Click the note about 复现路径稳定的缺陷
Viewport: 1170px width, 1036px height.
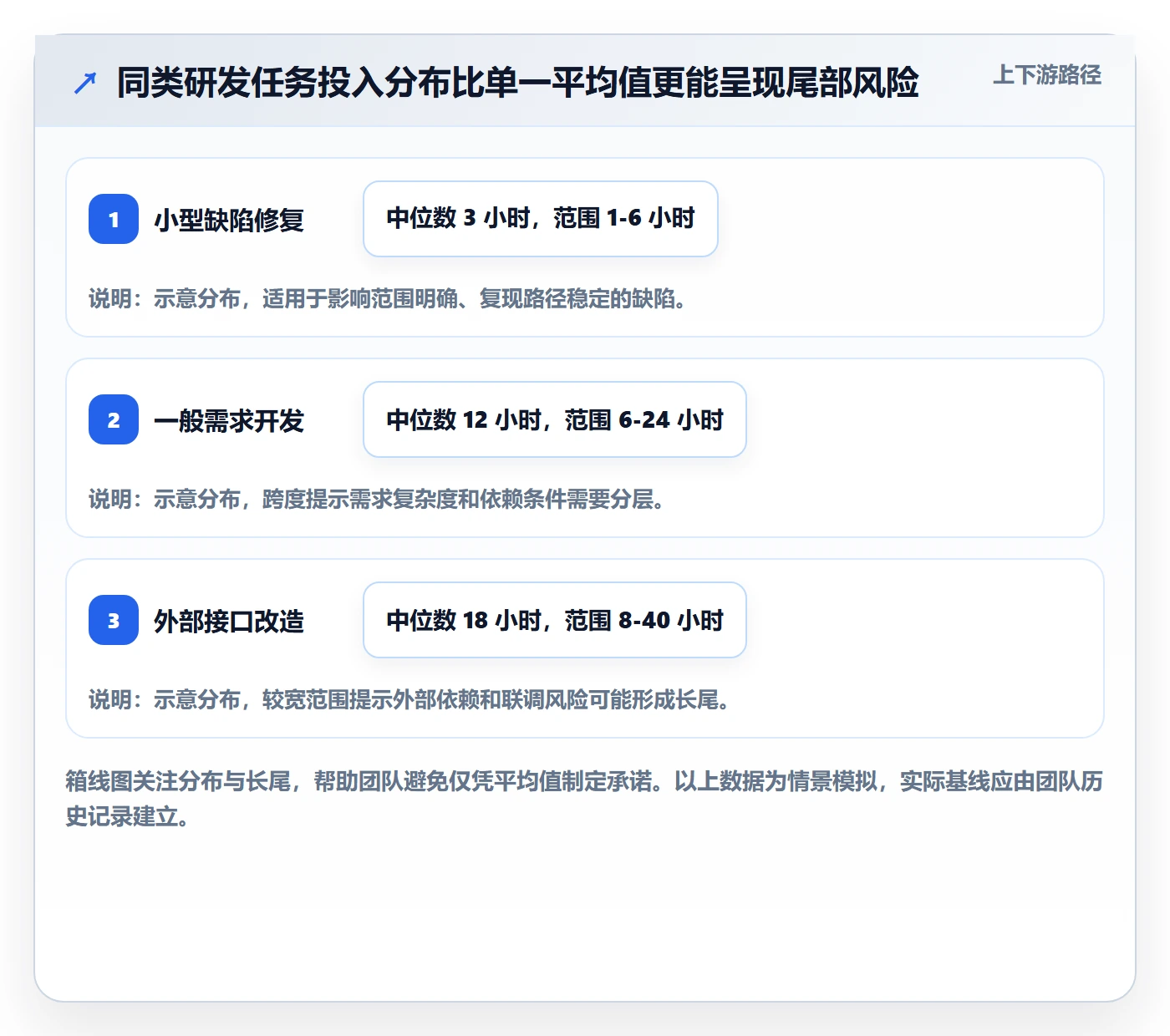388,299
